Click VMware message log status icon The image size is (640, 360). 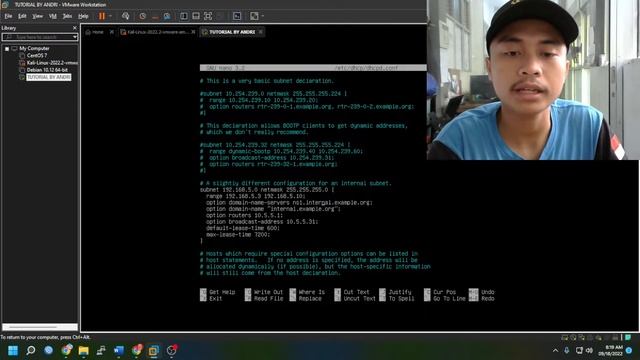coord(629,338)
